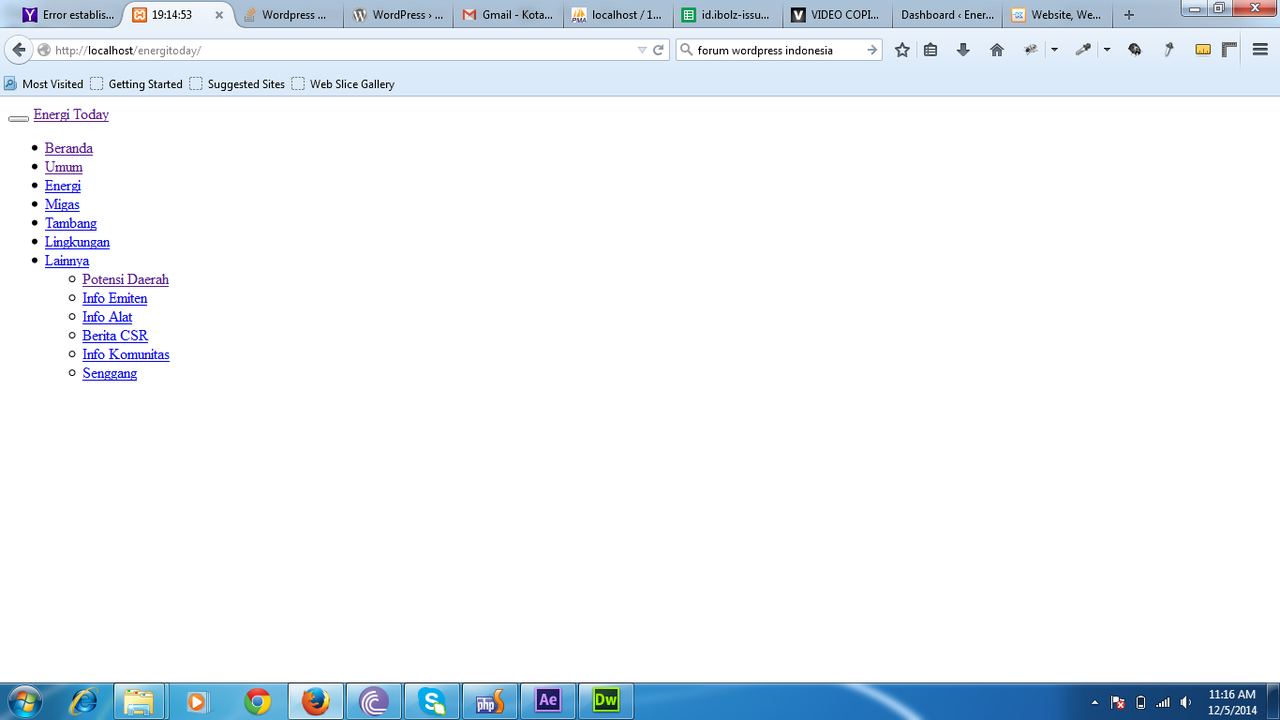Show hidden system tray icons arrow
The height and width of the screenshot is (720, 1280).
point(1095,702)
